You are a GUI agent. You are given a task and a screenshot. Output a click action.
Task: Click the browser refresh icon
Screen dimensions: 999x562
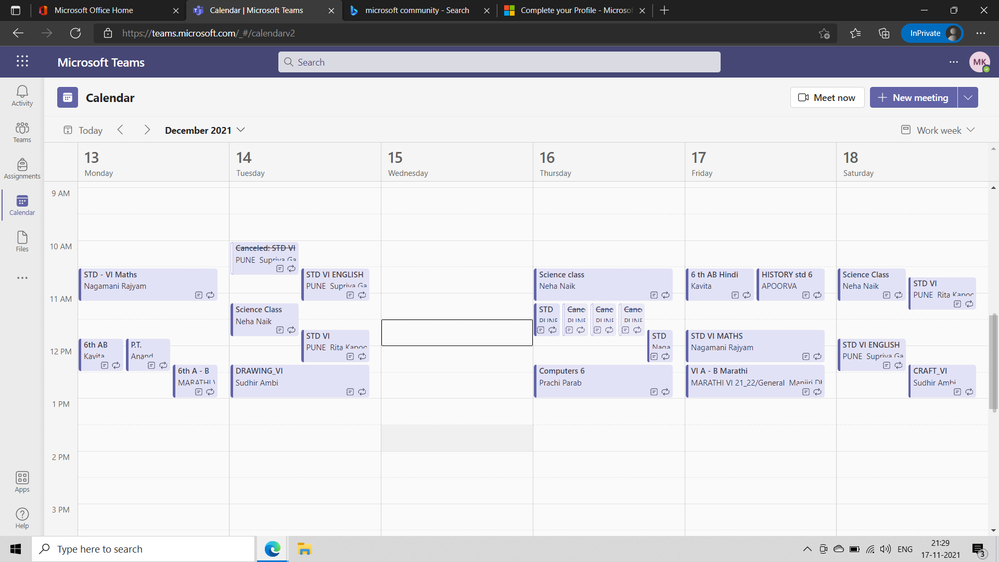tap(75, 33)
